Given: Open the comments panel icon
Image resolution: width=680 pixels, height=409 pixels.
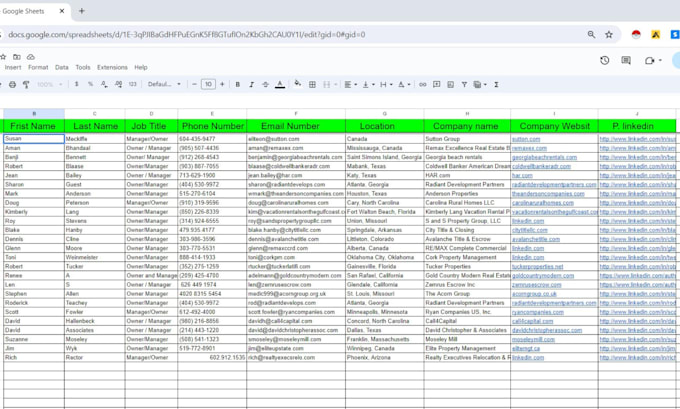Looking at the screenshot, I should pos(626,60).
